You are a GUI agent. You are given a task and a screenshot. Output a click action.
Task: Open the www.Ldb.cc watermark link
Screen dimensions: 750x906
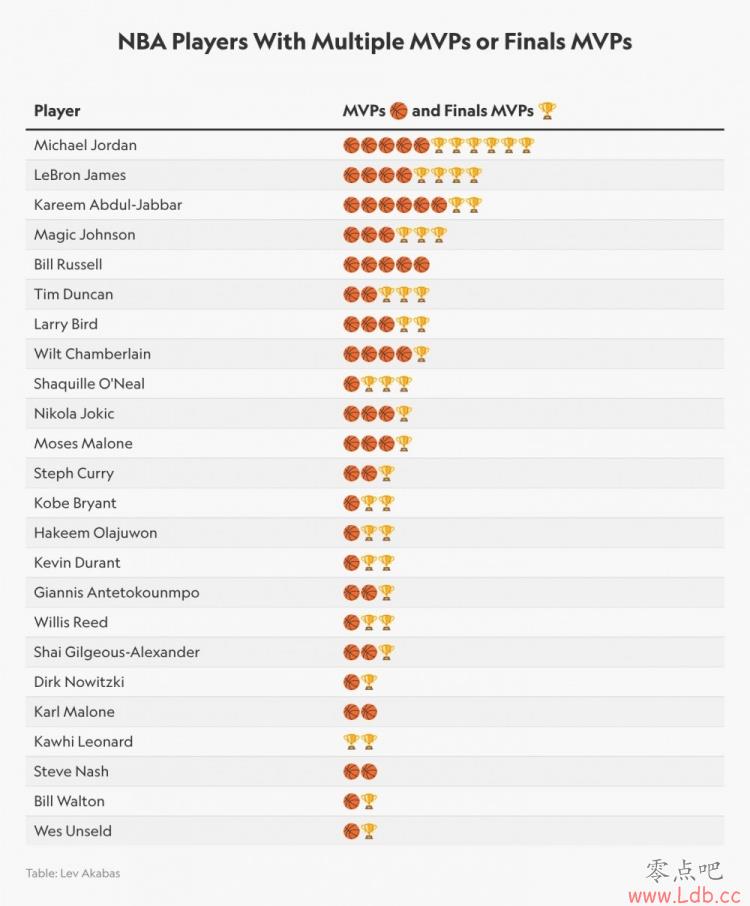coord(684,896)
